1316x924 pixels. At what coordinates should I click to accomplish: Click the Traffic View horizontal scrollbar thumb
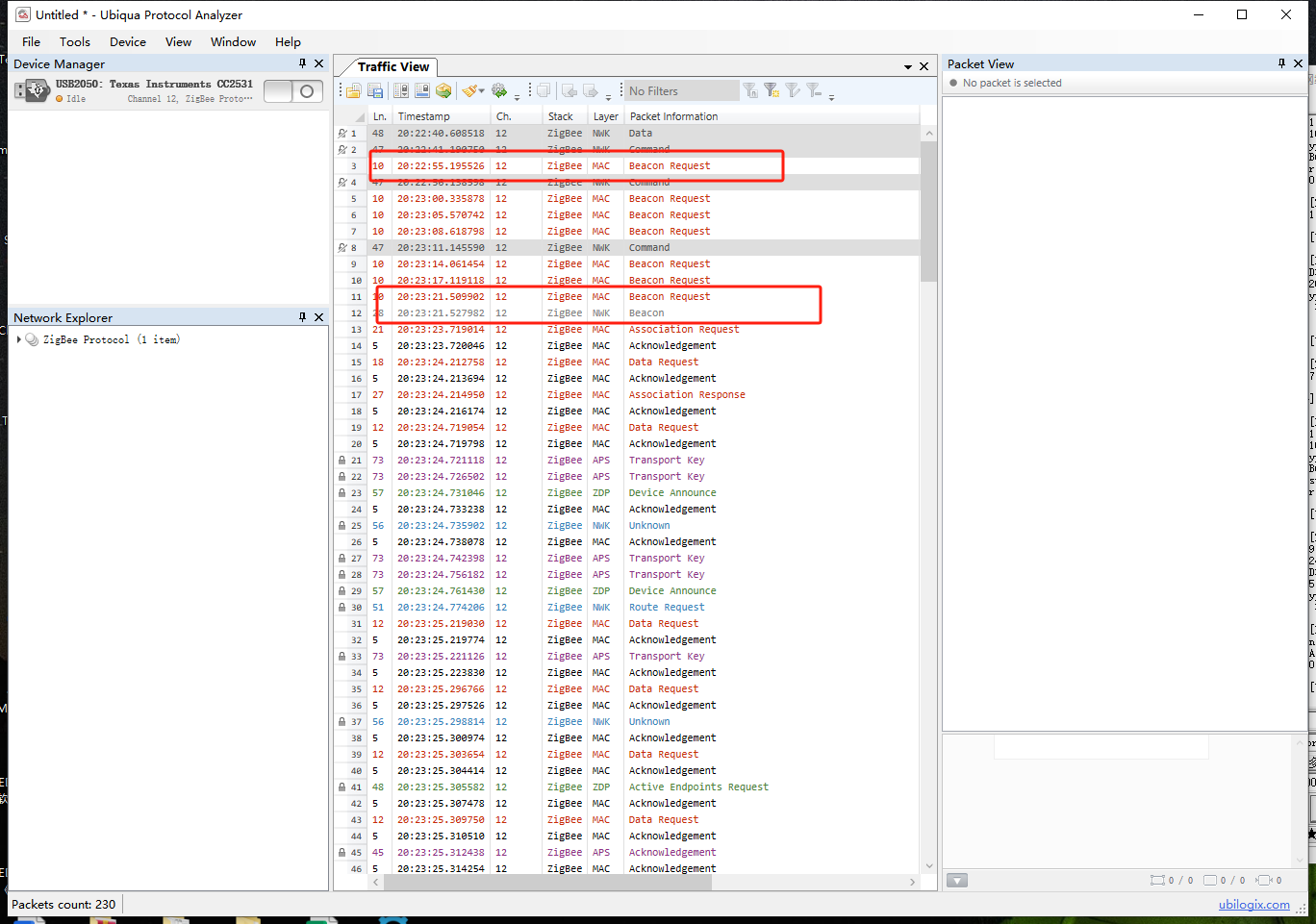545,882
